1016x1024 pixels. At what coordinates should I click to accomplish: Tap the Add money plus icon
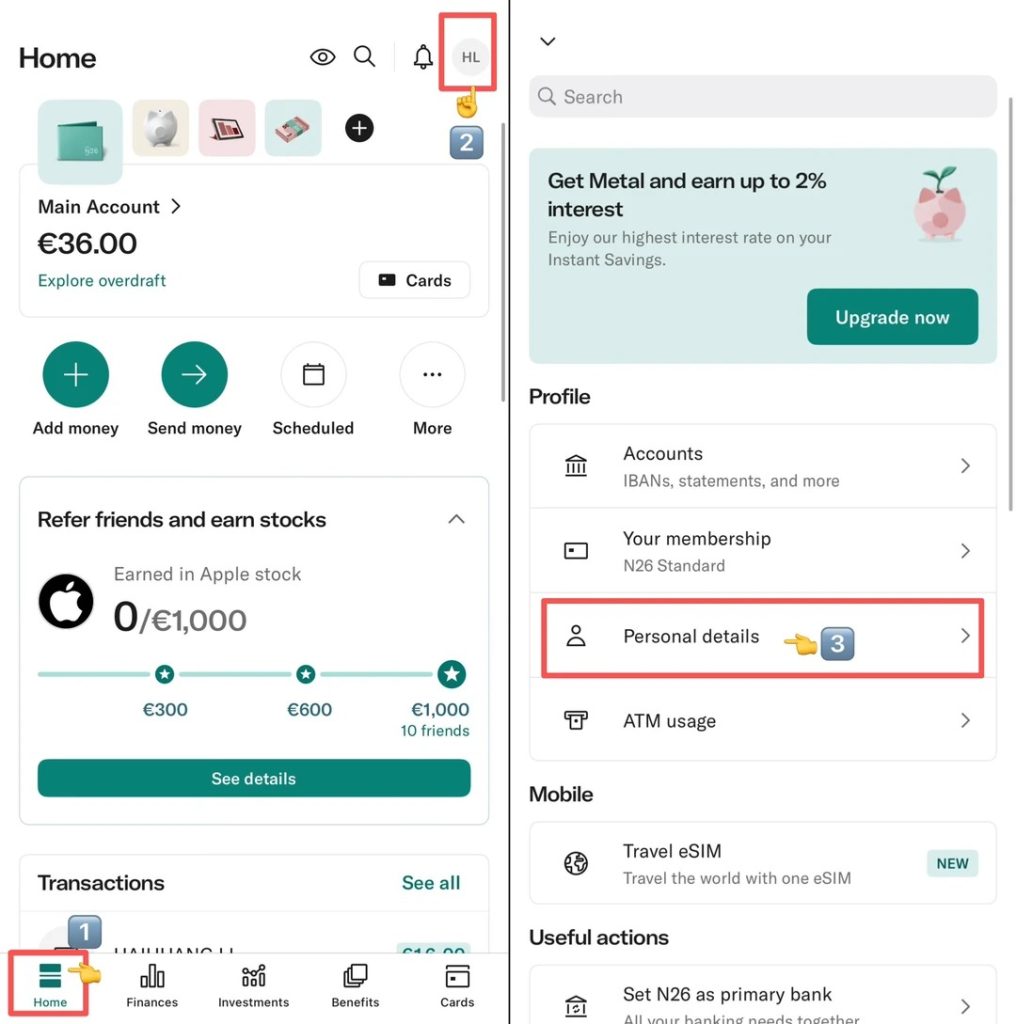pos(76,375)
